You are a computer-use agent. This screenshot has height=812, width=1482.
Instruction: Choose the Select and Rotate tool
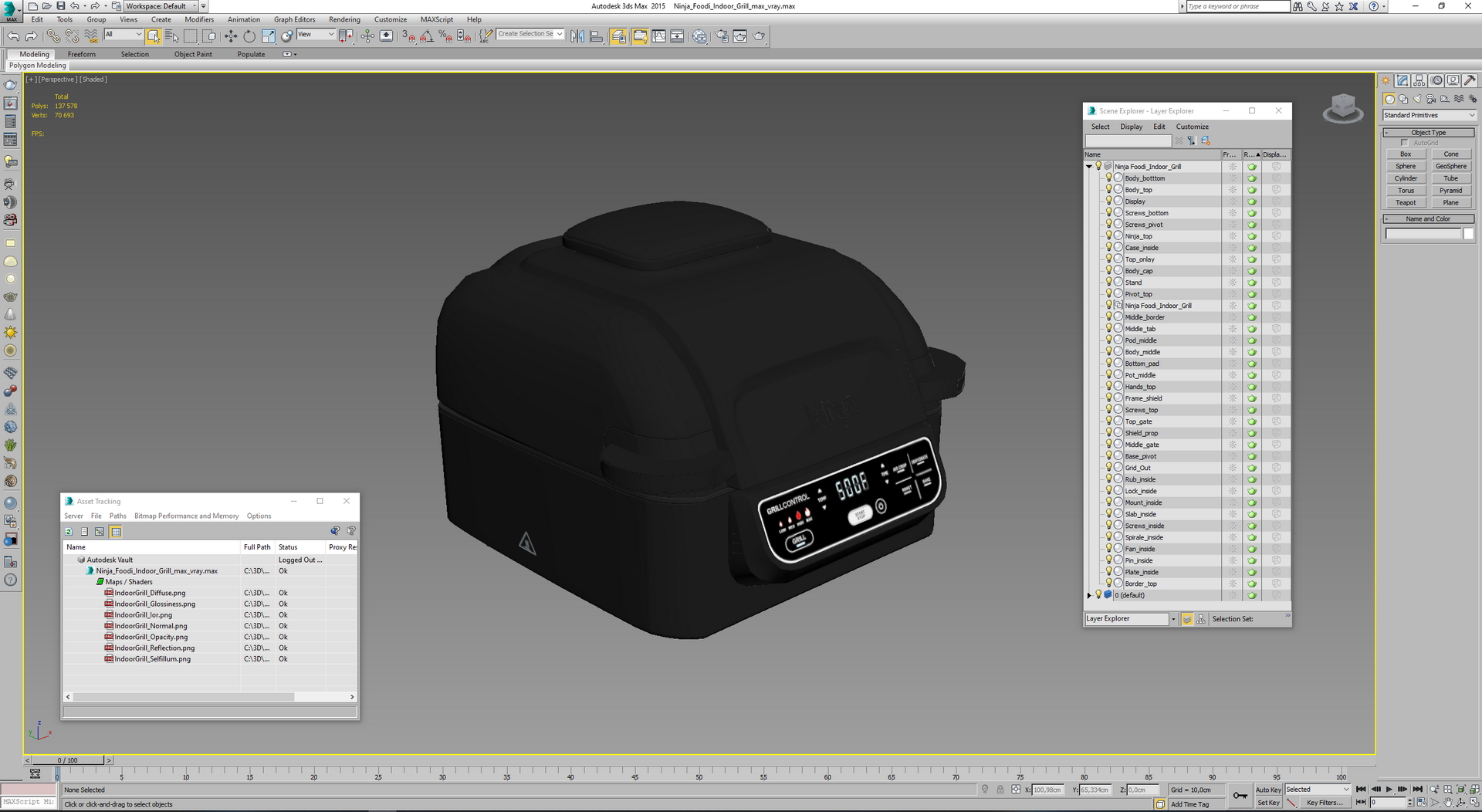click(x=249, y=36)
